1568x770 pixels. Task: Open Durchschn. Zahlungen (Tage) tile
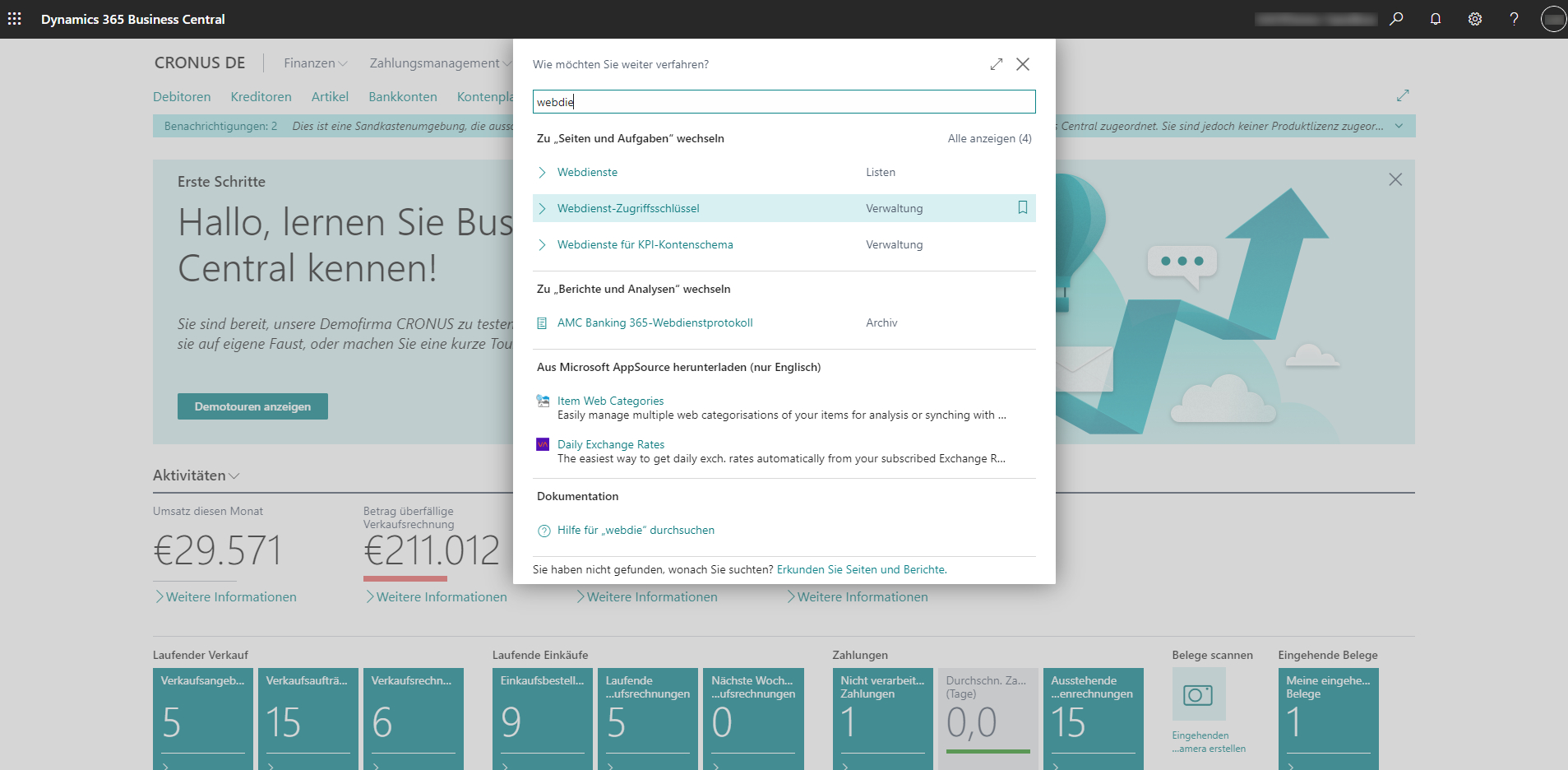(x=988, y=718)
